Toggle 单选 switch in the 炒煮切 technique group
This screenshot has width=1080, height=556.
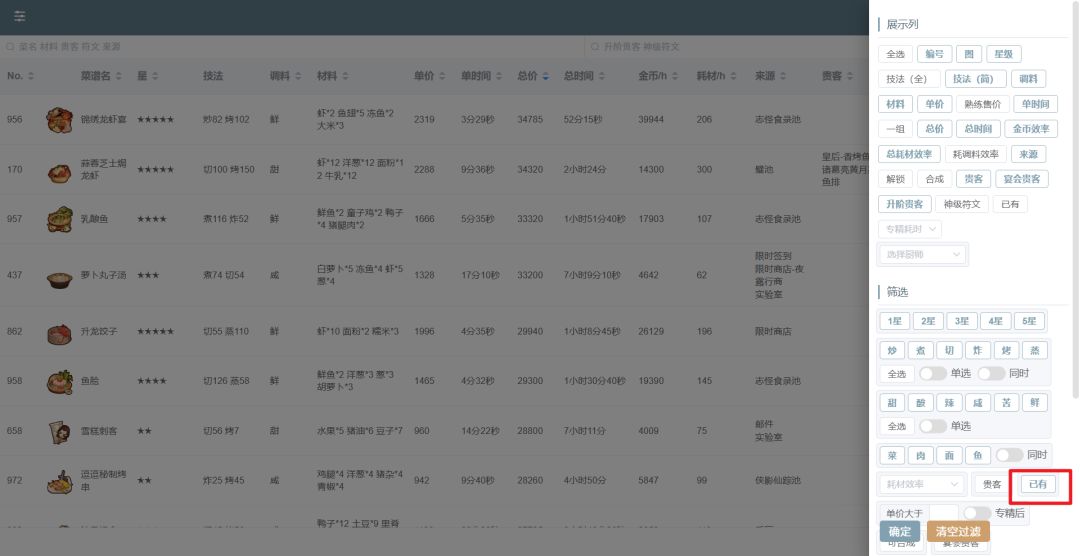(x=933, y=373)
